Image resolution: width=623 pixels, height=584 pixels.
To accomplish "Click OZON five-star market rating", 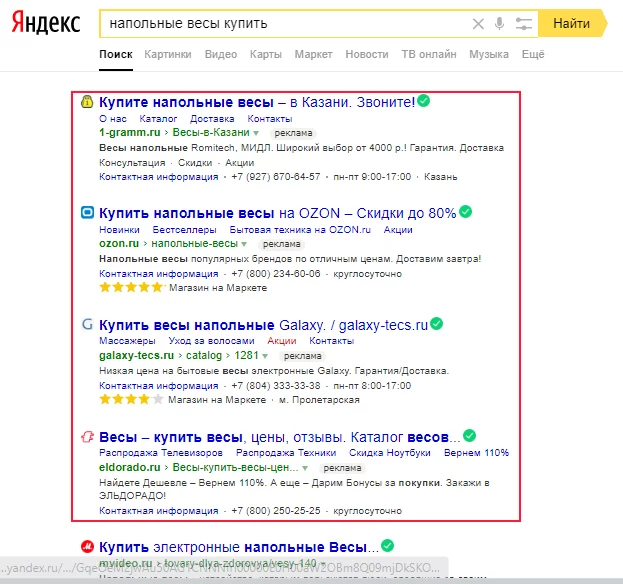I will click(131, 287).
